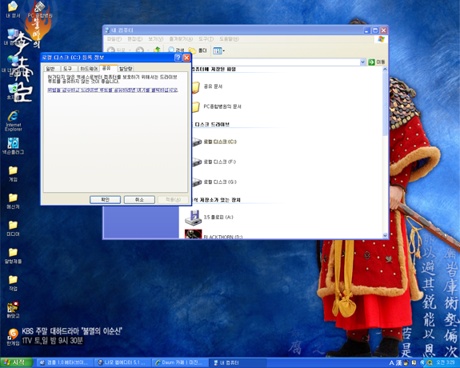Open Local Disk (C:) drive icon

tap(197, 142)
